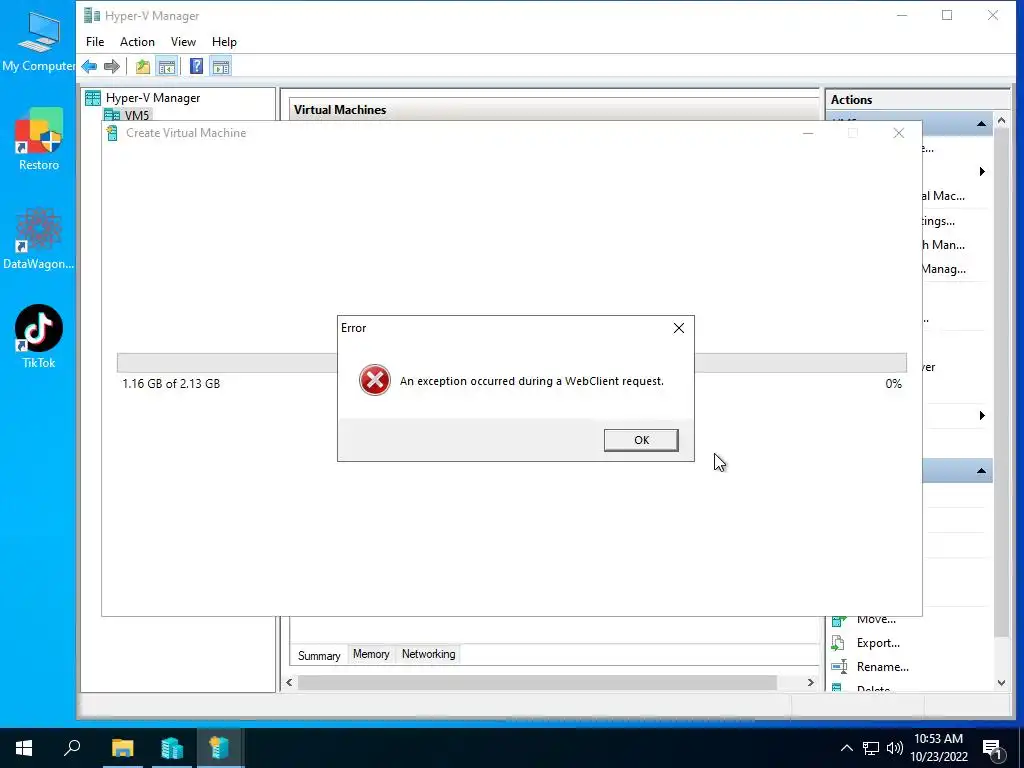The width and height of the screenshot is (1024, 768).
Task: Click the up-one-level folder toolbar icon
Action: click(x=142, y=66)
